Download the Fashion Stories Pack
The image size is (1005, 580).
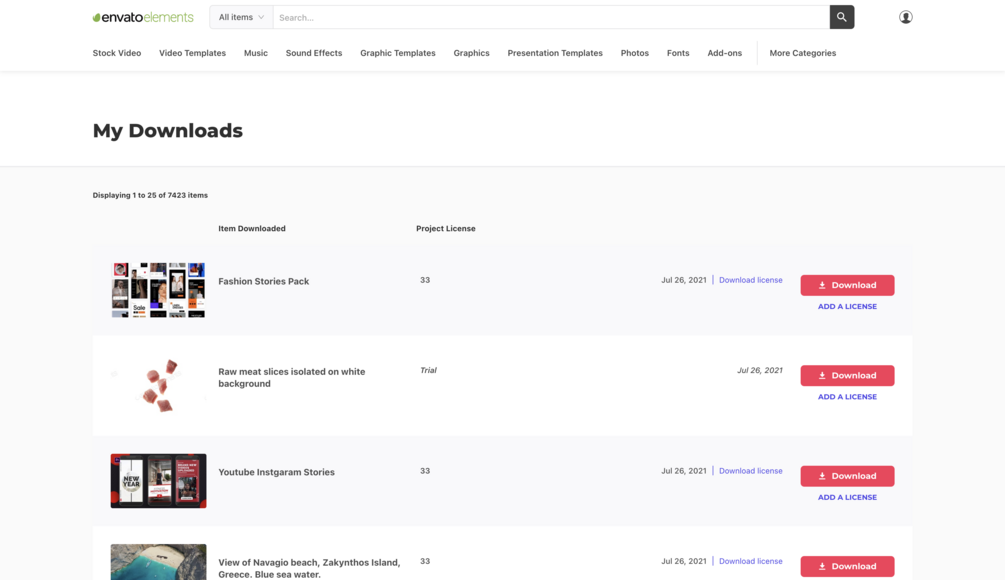[x=847, y=285]
